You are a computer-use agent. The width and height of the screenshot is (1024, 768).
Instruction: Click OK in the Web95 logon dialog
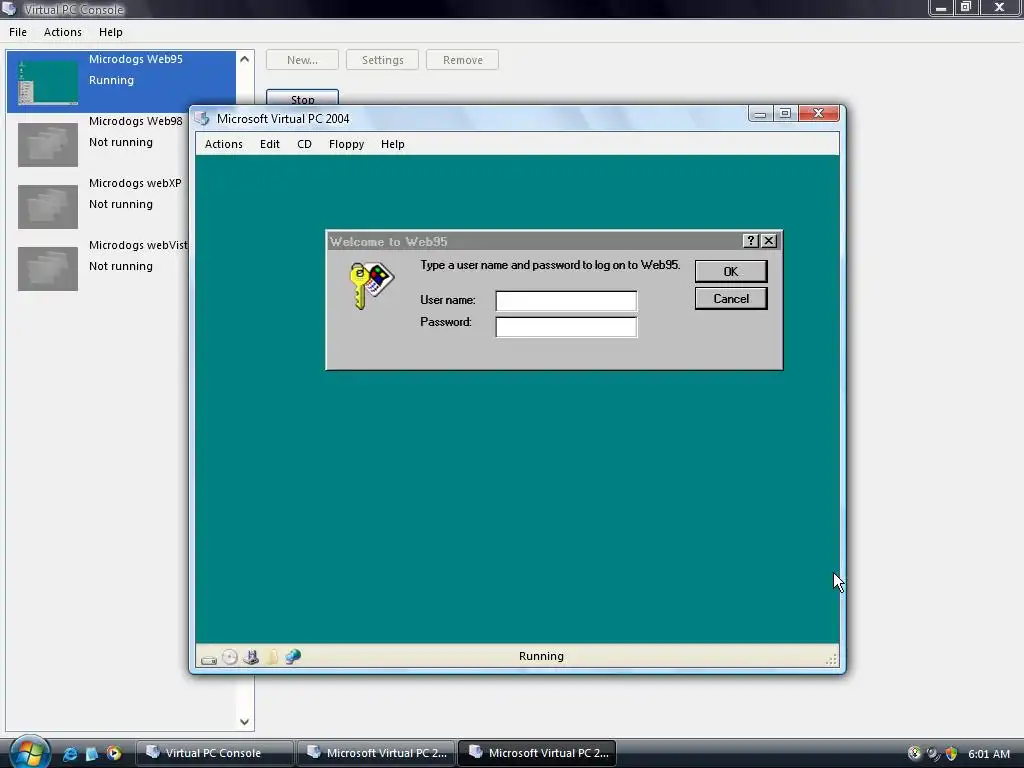[x=731, y=271]
